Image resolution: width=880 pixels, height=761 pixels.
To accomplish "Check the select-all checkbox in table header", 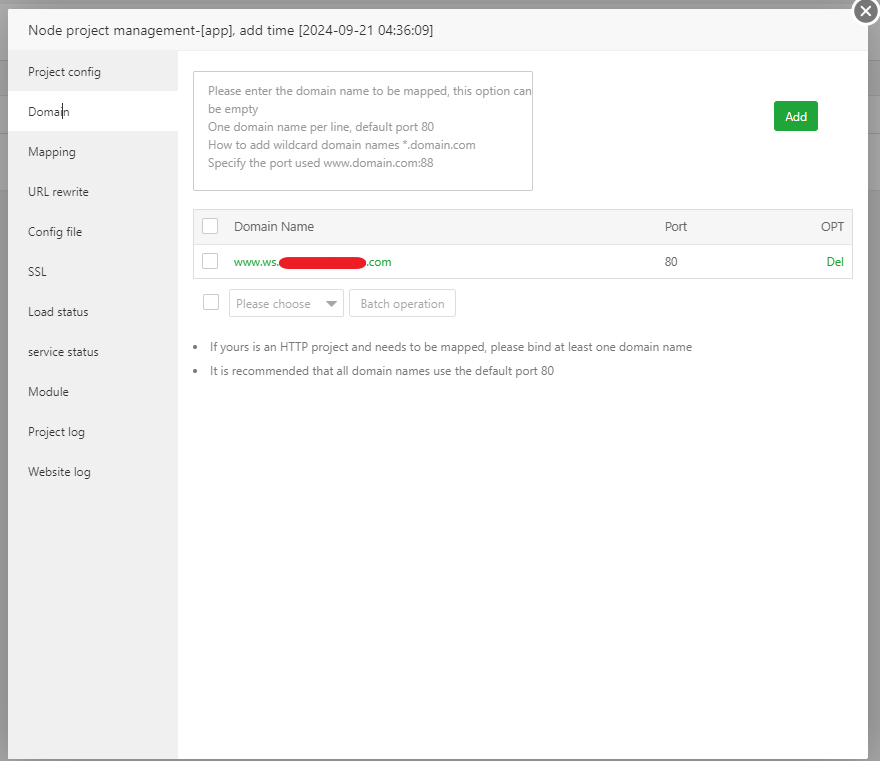I will (x=210, y=226).
